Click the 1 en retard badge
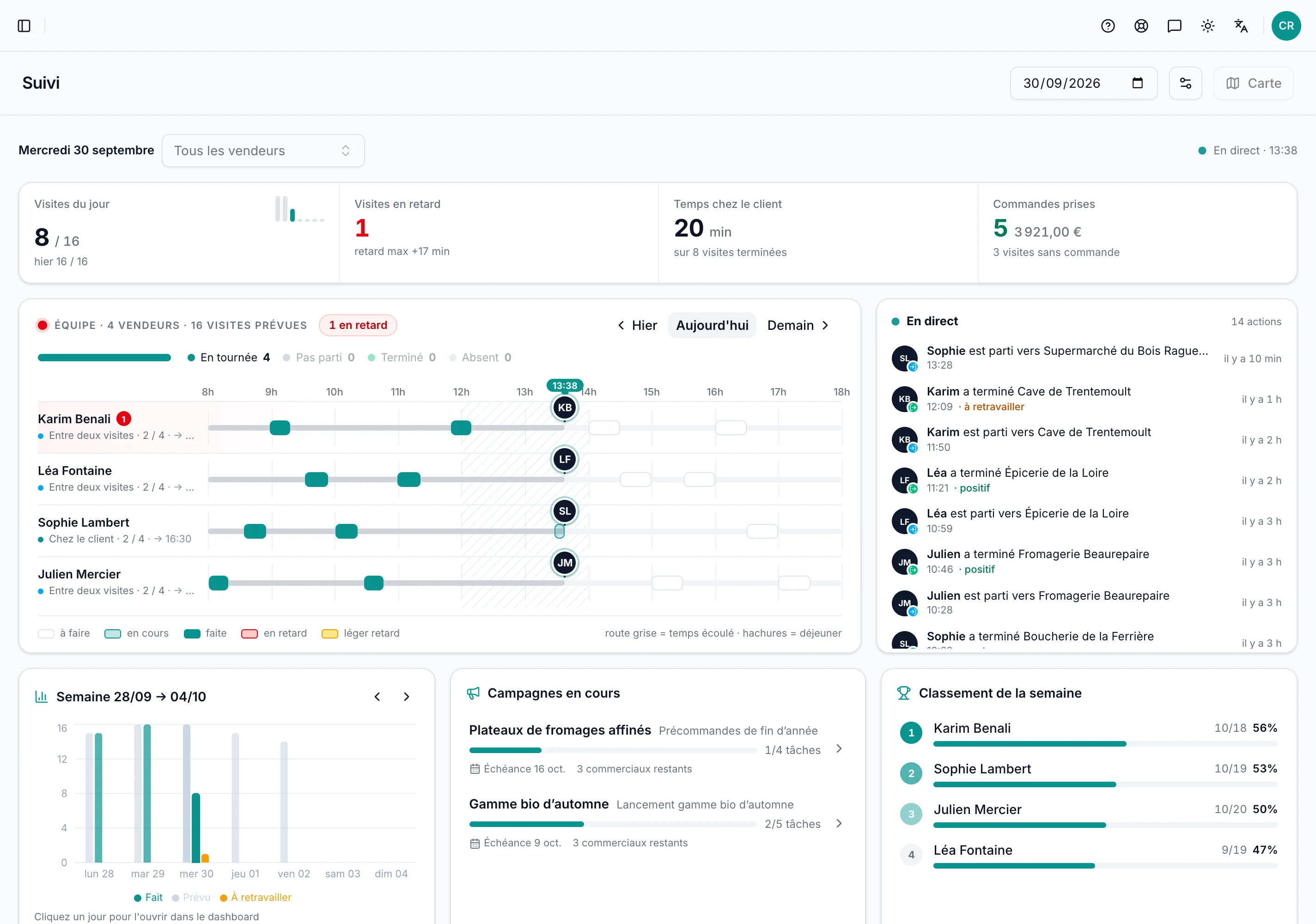Screen dimensions: 1316x924 coord(358,325)
